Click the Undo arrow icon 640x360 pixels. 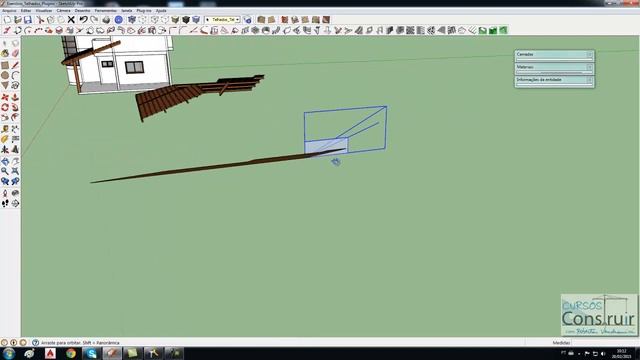coord(83,20)
